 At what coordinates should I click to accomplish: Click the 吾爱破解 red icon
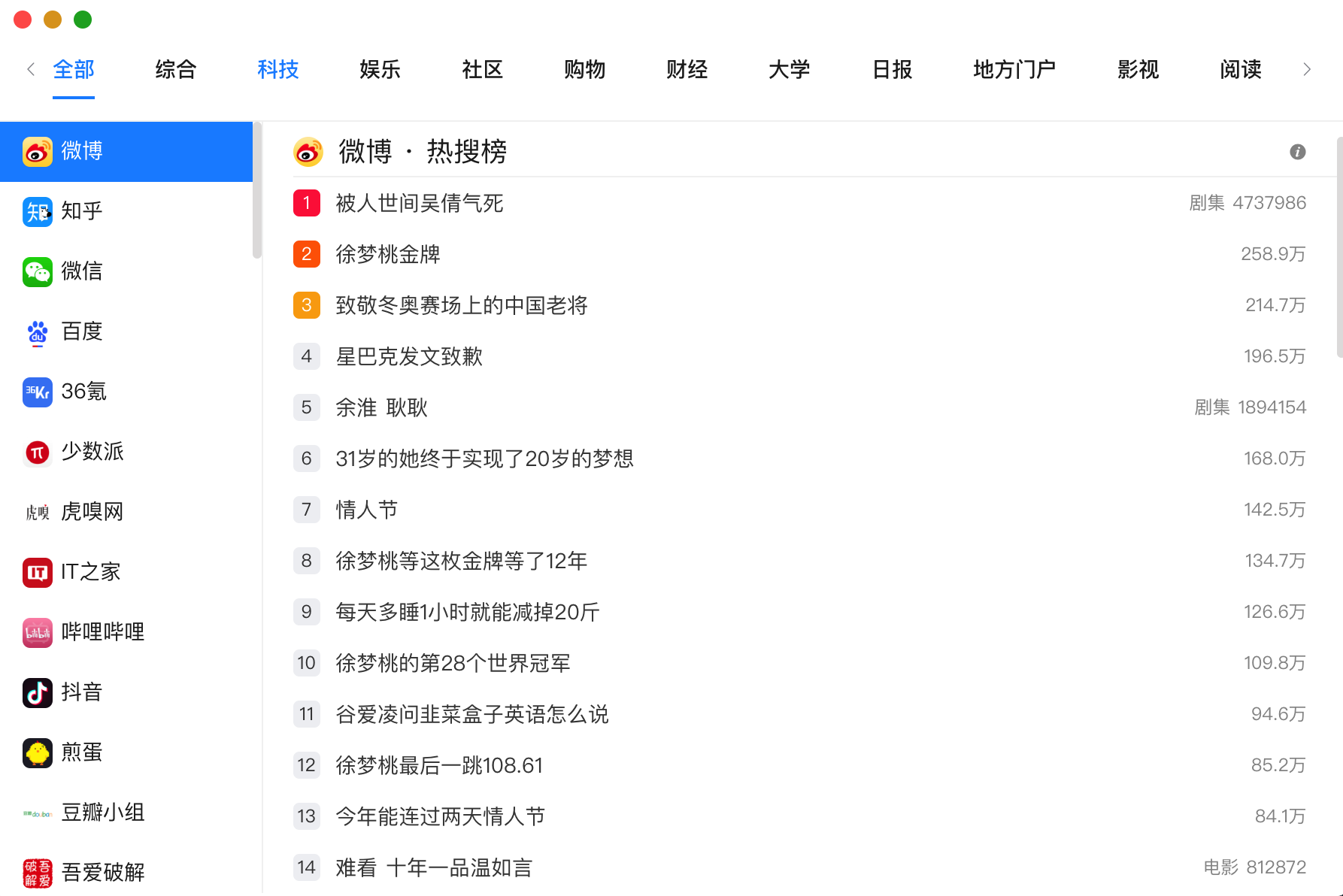(x=38, y=873)
